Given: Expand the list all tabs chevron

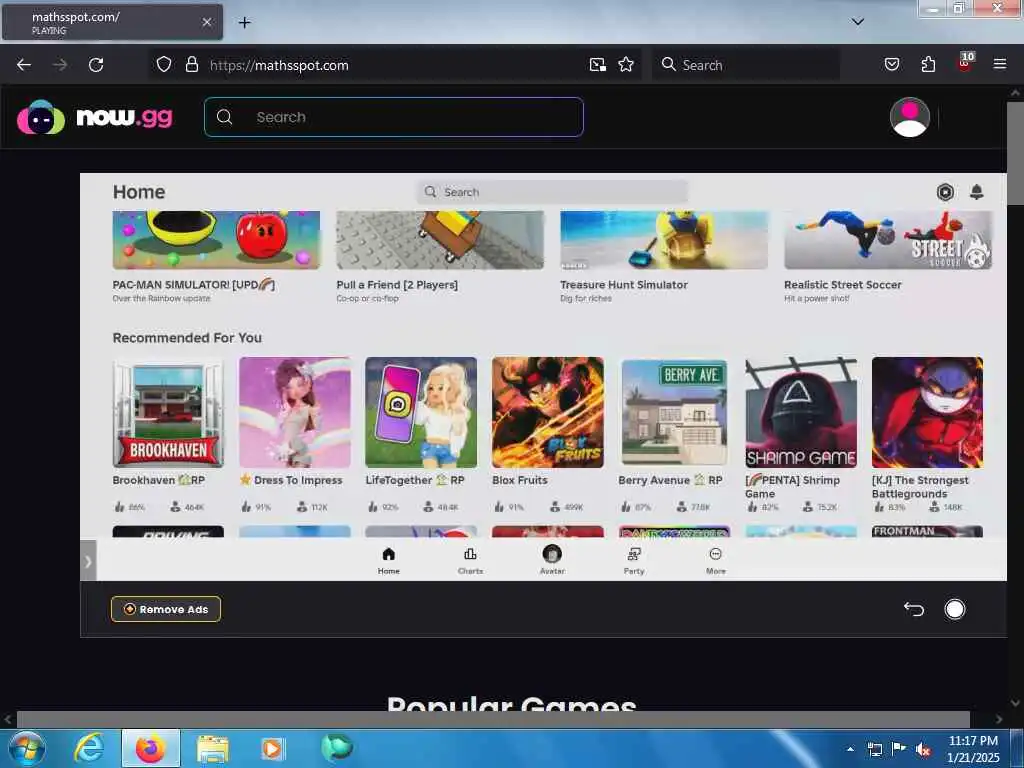Looking at the screenshot, I should (857, 22).
